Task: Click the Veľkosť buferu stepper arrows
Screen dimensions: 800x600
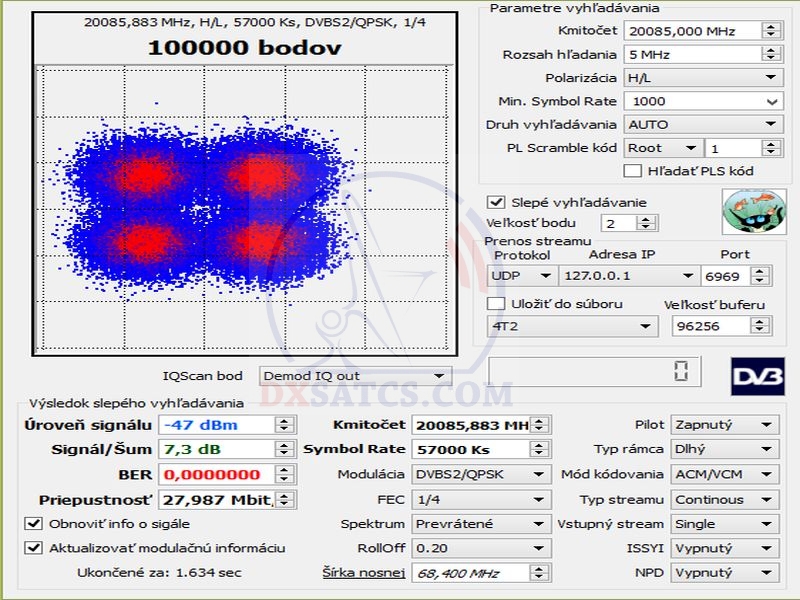Action: [x=763, y=326]
